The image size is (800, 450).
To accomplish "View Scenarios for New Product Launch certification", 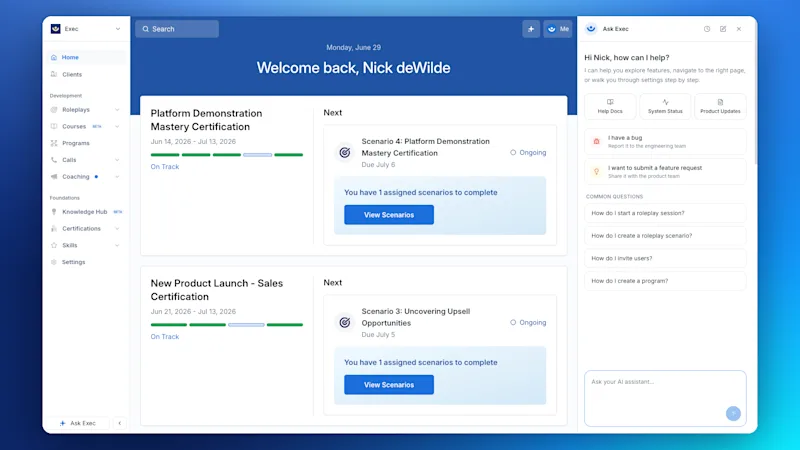I will point(389,385).
